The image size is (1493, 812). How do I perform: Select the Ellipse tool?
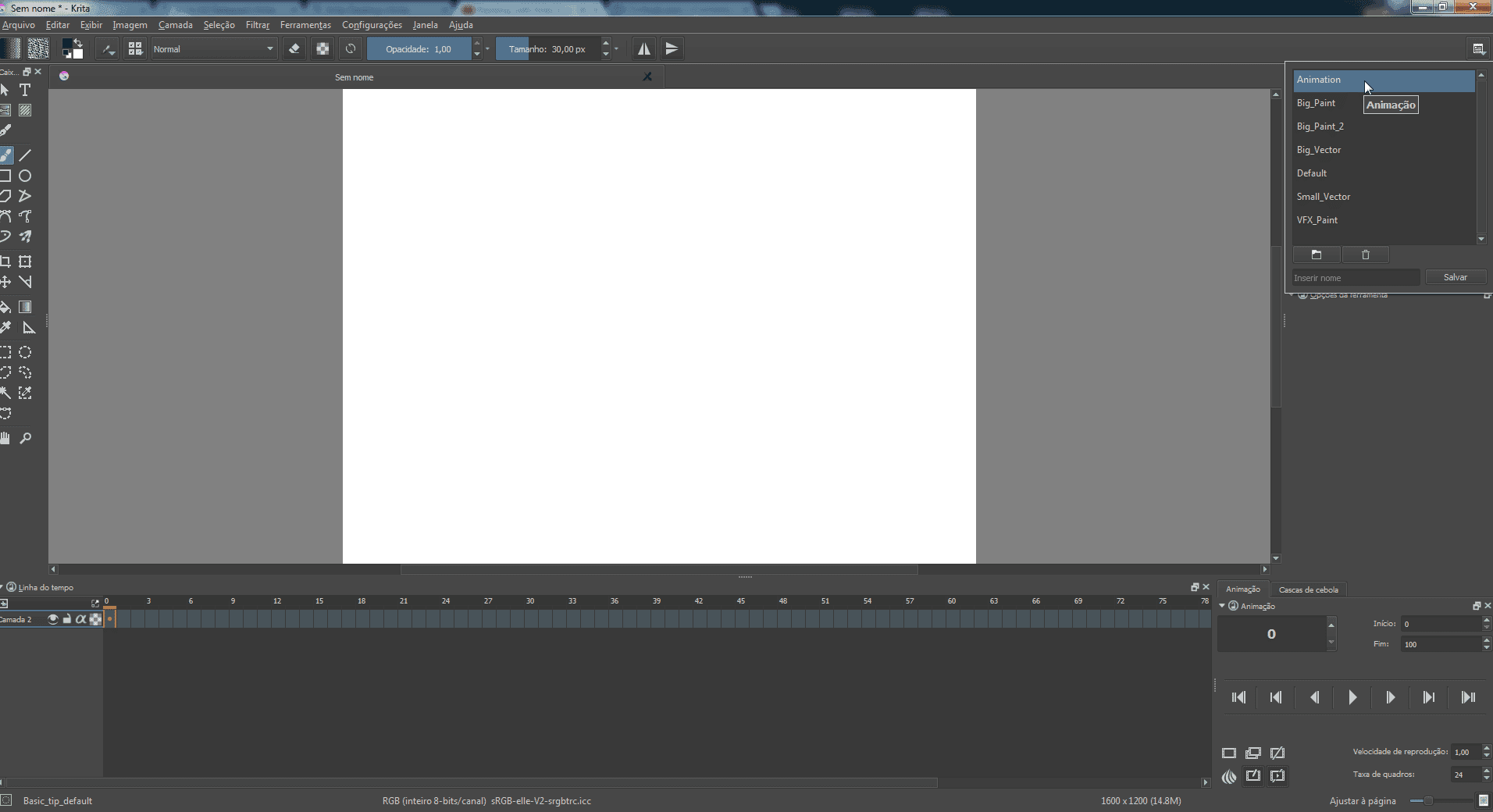tap(26, 176)
